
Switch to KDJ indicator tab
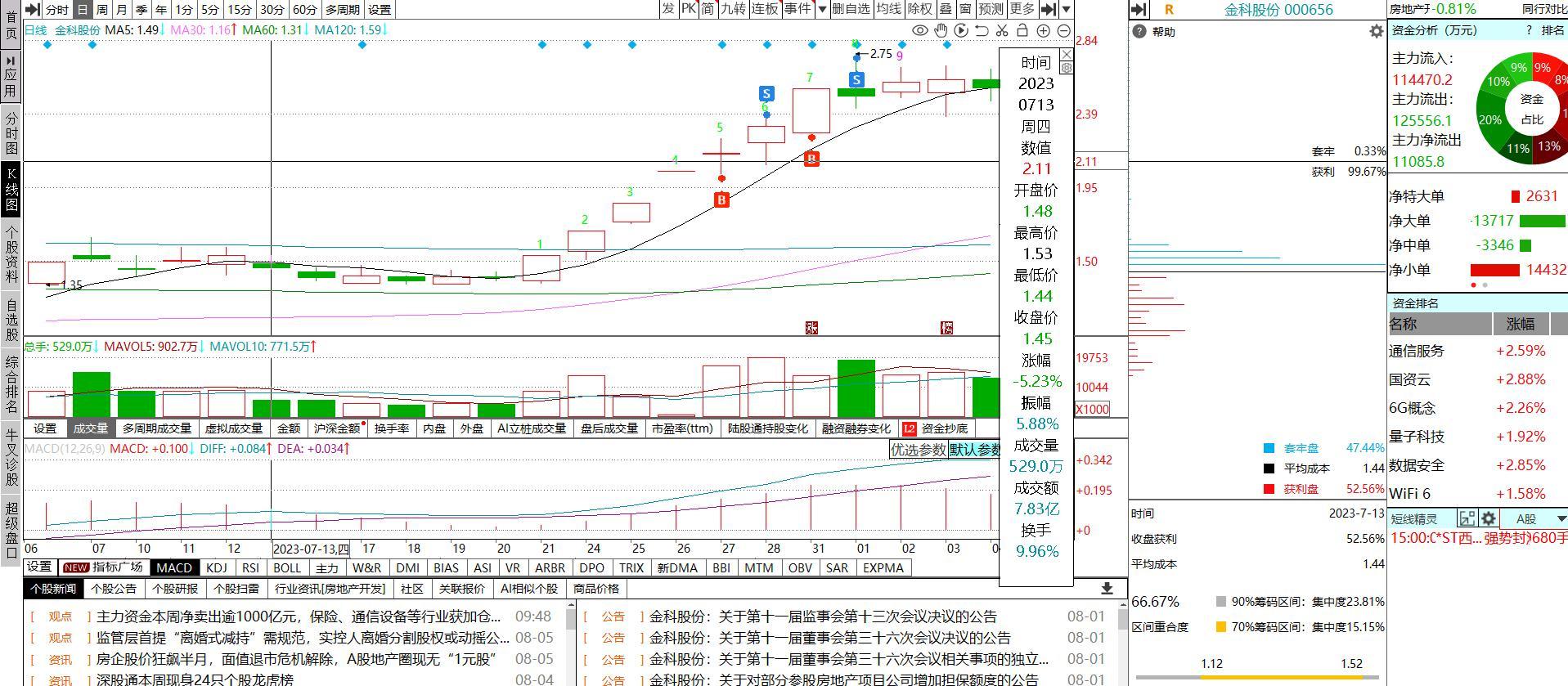tap(217, 567)
